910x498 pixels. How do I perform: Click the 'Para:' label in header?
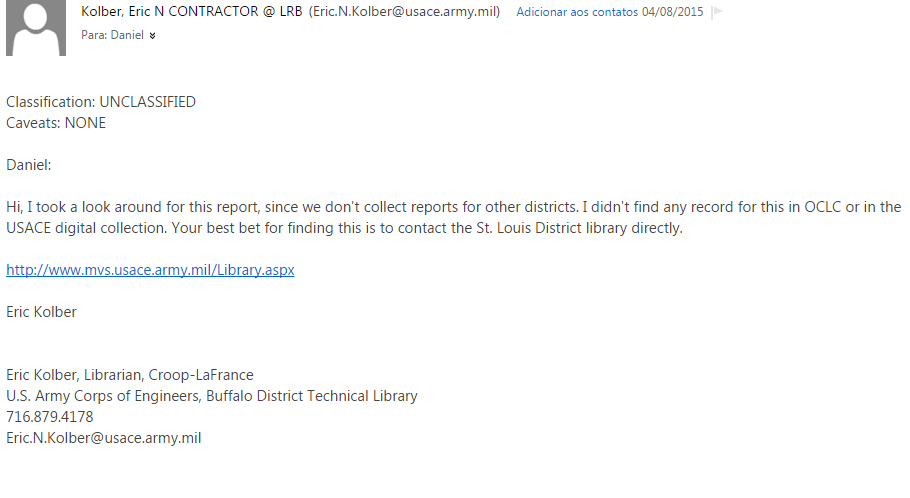tap(93, 35)
